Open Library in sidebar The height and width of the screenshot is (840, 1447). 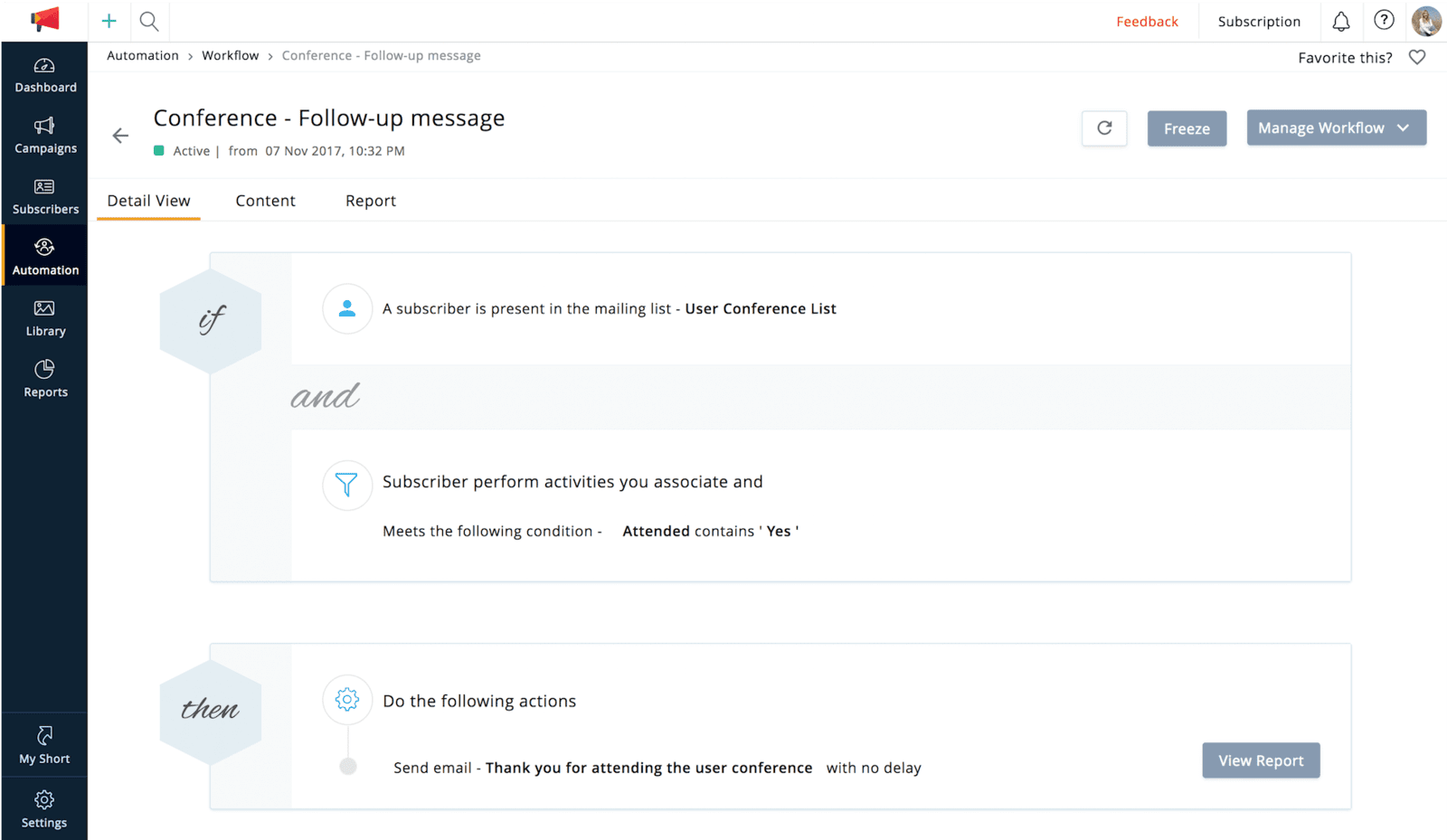click(x=45, y=319)
